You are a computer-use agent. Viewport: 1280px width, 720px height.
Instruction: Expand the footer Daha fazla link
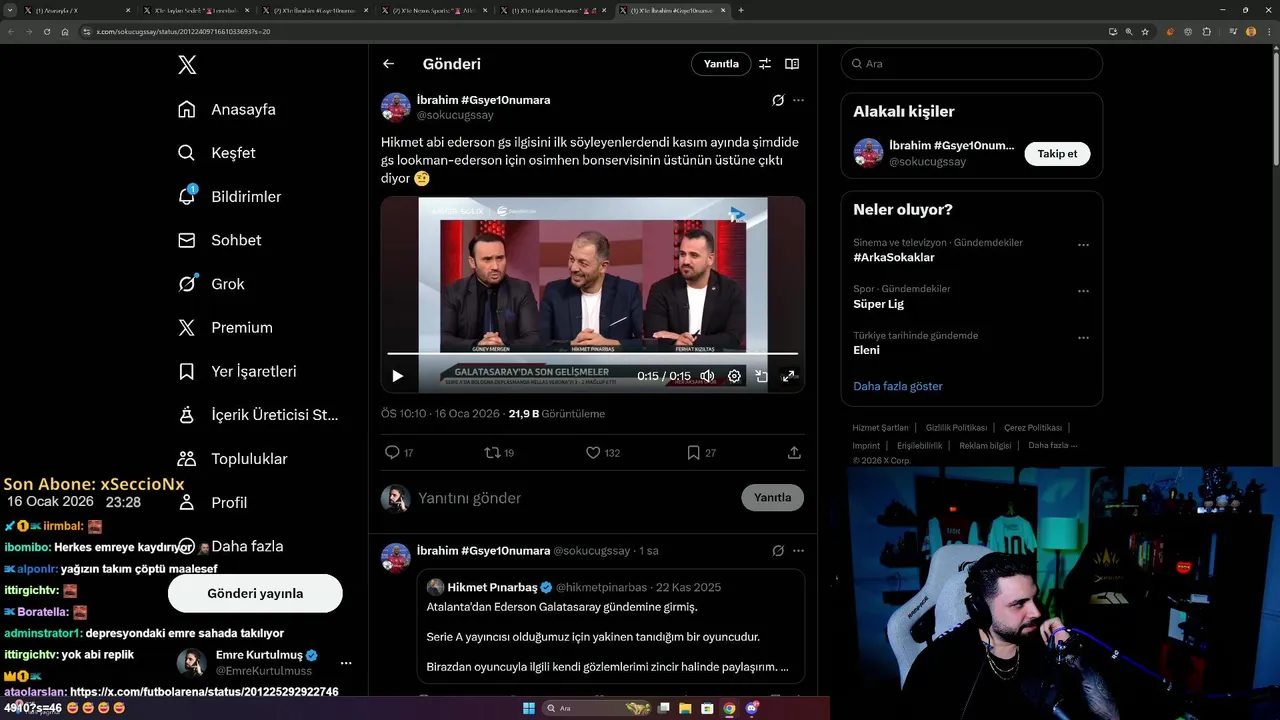1053,445
